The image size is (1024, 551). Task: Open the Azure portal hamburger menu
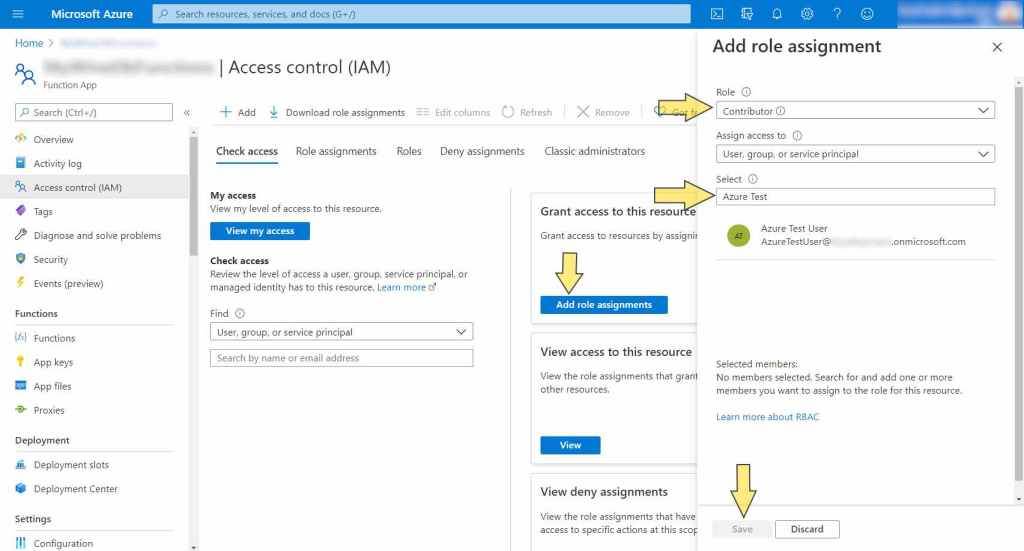point(18,14)
